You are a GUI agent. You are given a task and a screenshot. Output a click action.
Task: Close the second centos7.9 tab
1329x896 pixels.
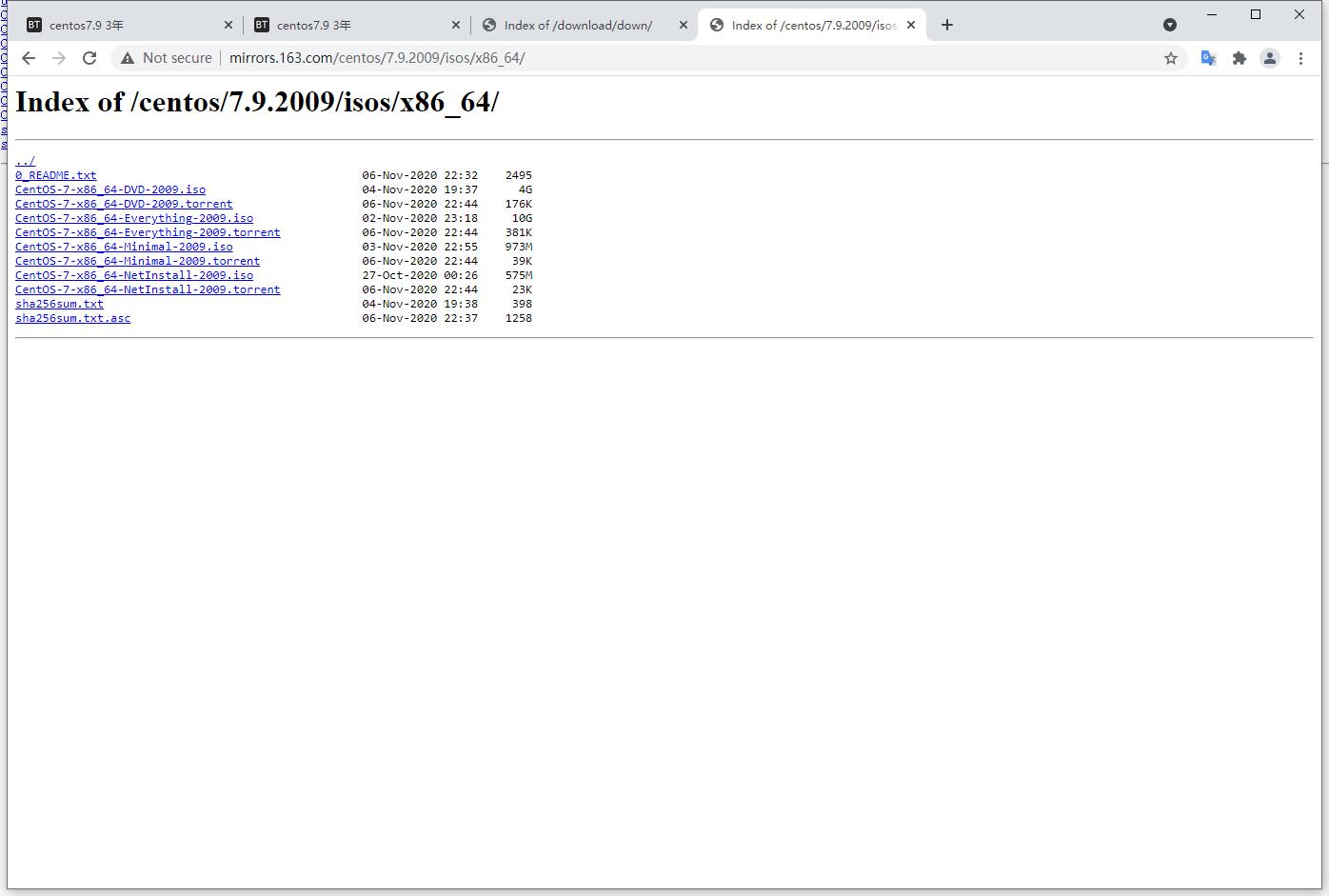pyautogui.click(x=456, y=25)
